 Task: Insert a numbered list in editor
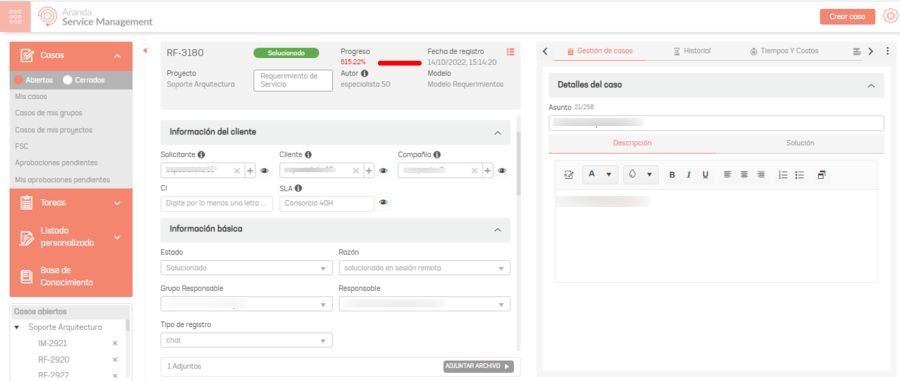coord(782,175)
